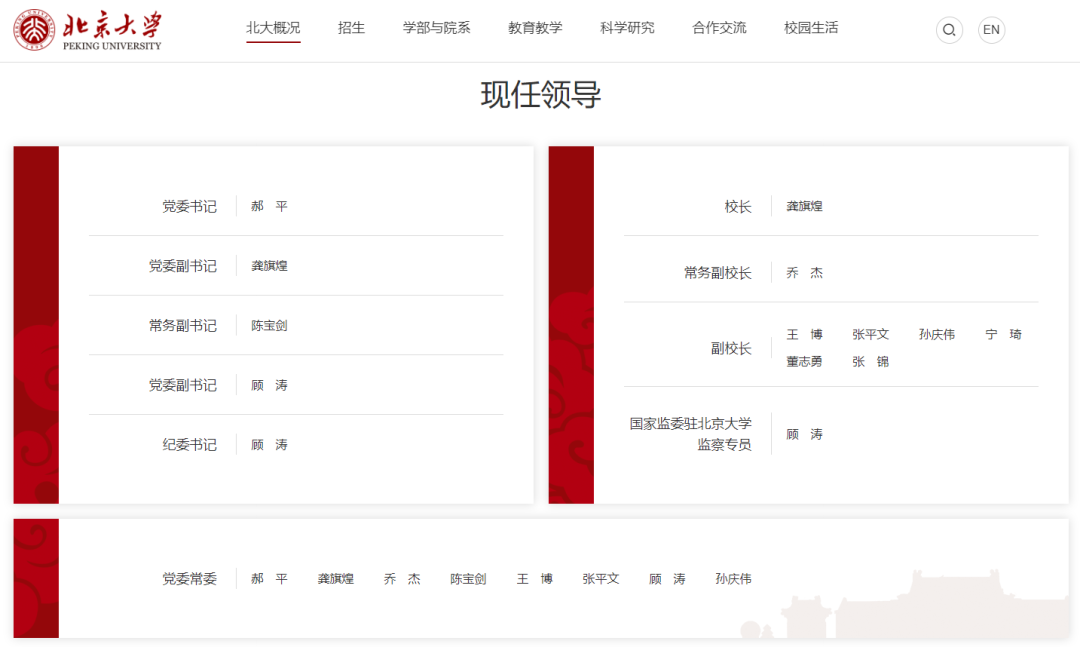Screen dimensions: 1080x647
Task: Select 顾涛 in the 党委副书记 row
Action: click(x=269, y=384)
